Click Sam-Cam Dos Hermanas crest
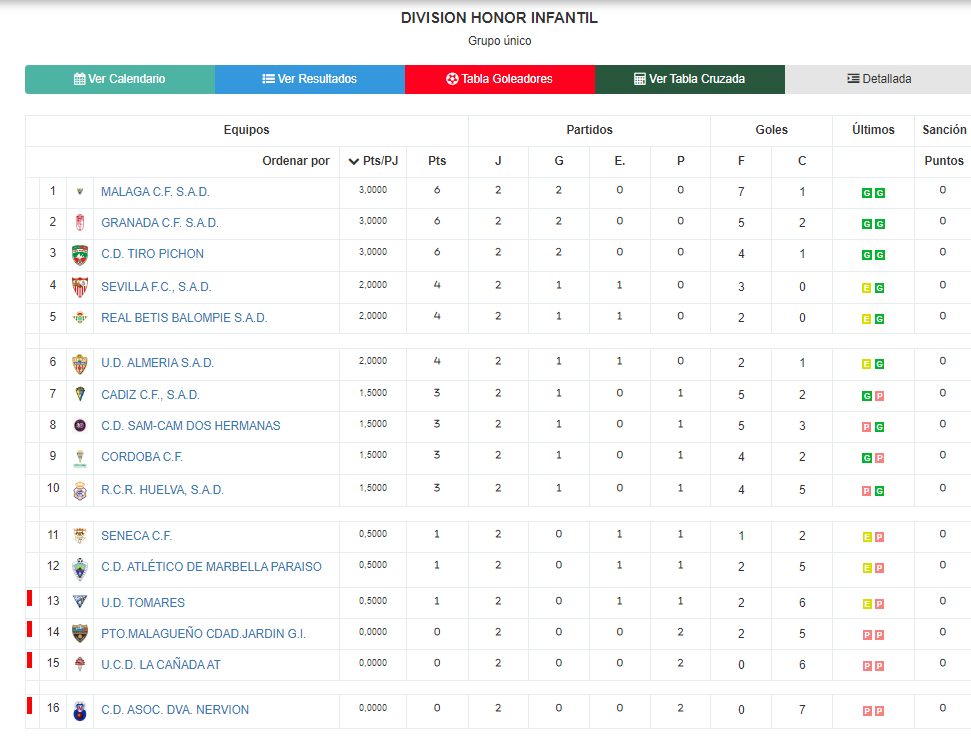 point(80,425)
